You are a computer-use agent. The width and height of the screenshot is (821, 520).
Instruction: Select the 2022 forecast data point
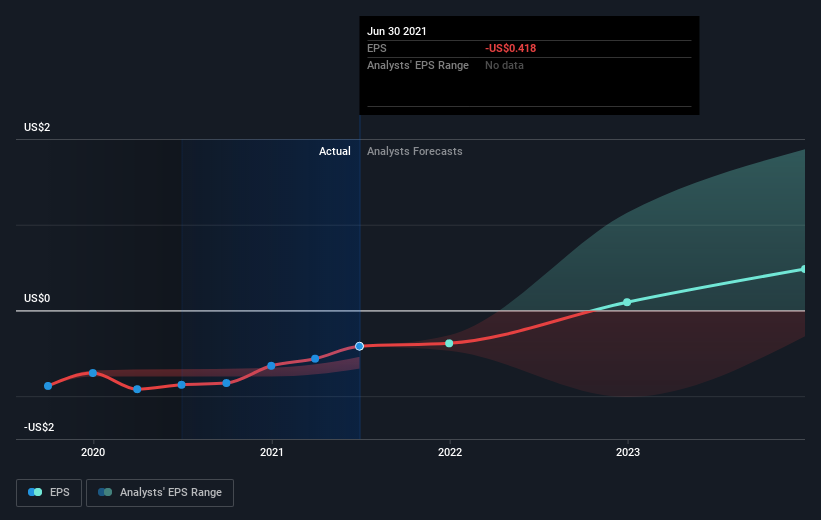tap(449, 344)
